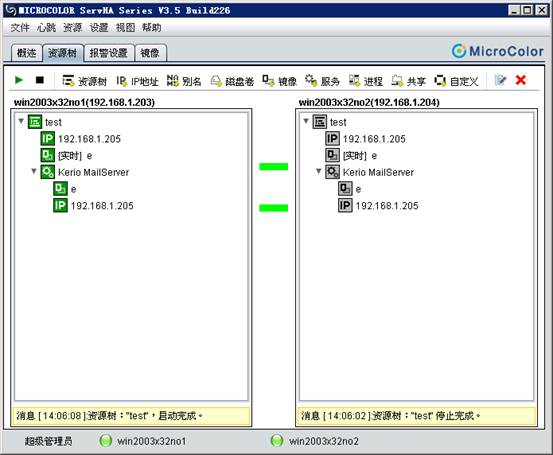Choose the 服务 service toolbar icon
The height and width of the screenshot is (455, 553).
pos(322,81)
